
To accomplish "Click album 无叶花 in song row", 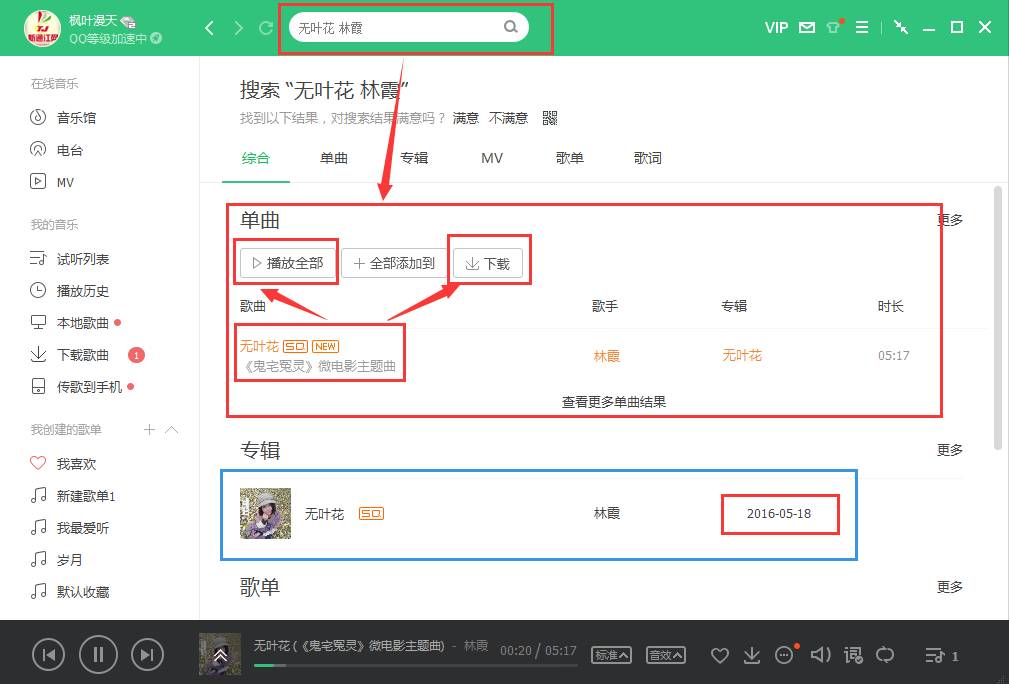I will click(741, 355).
